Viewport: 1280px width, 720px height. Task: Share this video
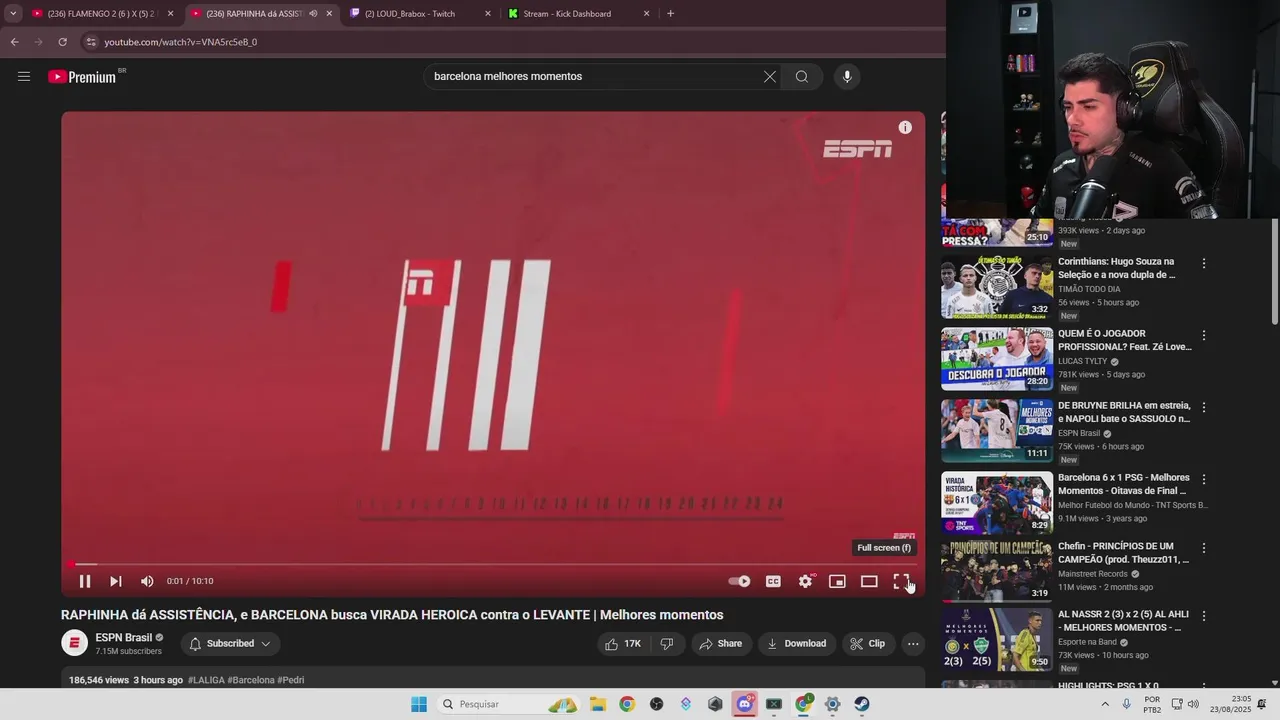(x=721, y=644)
